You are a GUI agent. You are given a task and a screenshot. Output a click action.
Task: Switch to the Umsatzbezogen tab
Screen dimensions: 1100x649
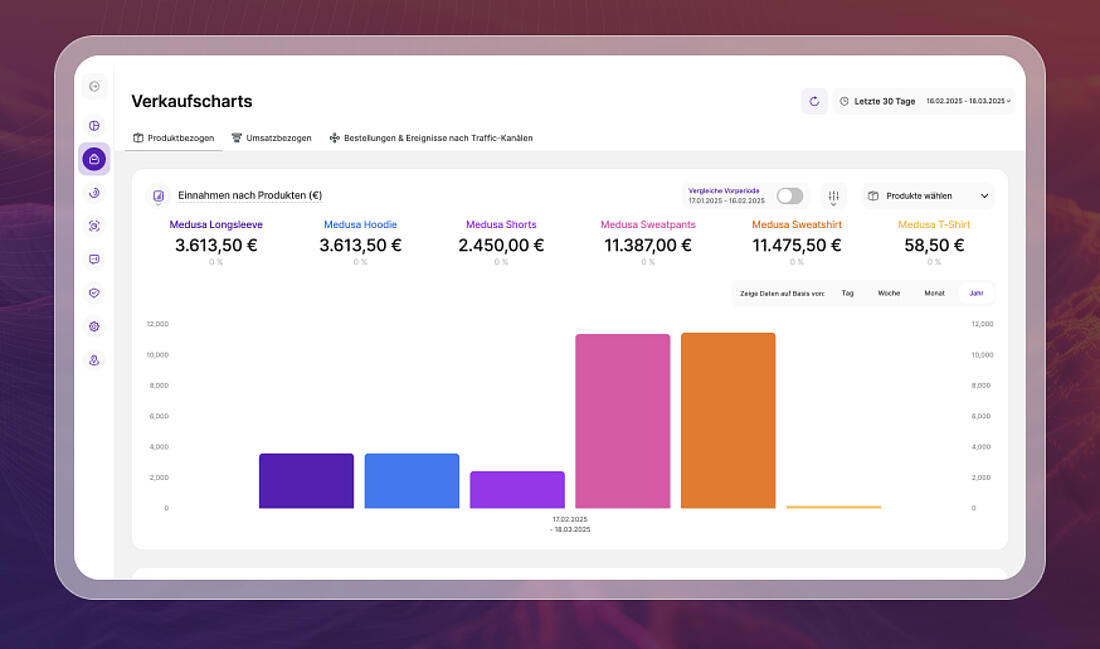point(271,138)
